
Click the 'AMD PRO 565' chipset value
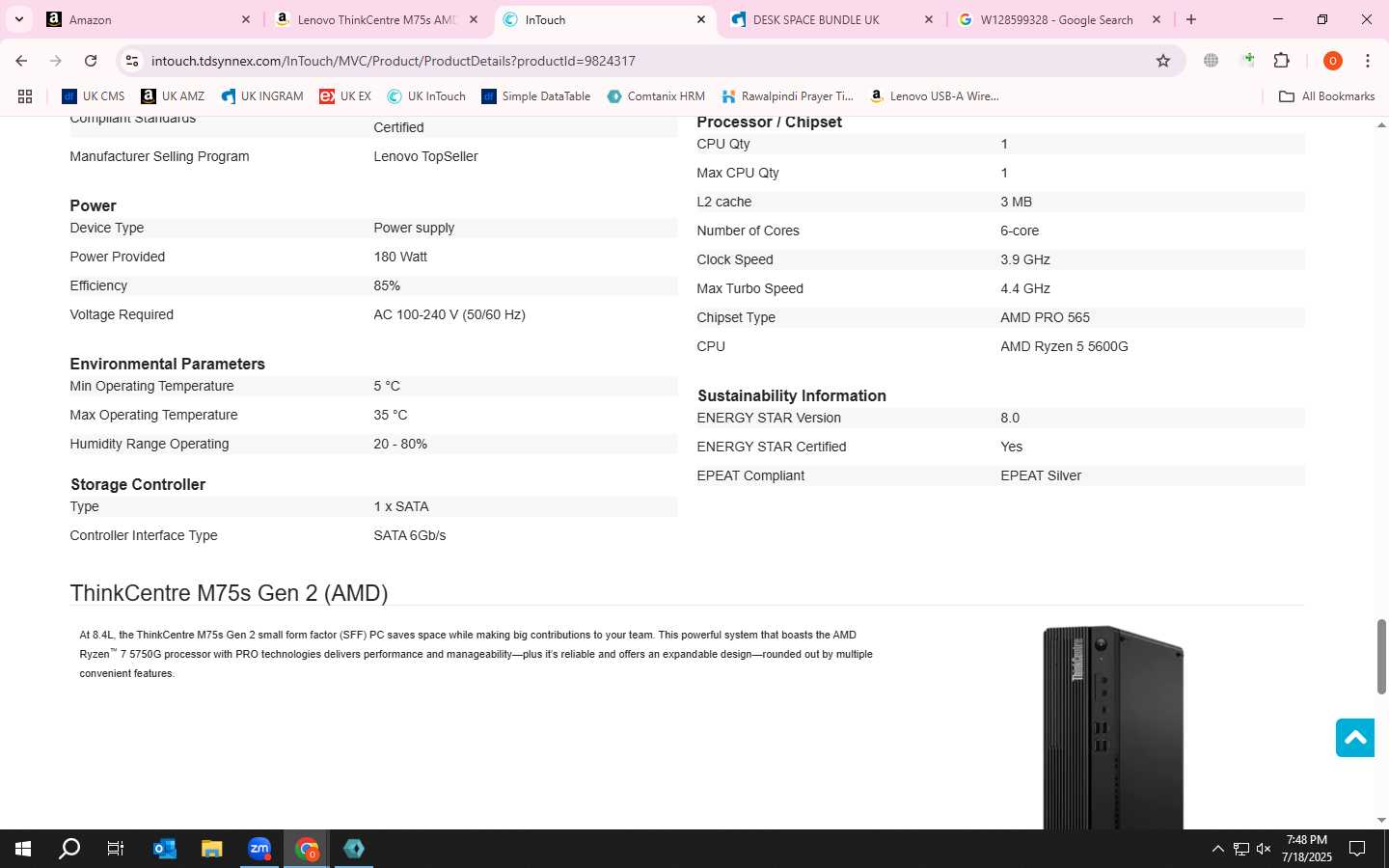(1045, 317)
